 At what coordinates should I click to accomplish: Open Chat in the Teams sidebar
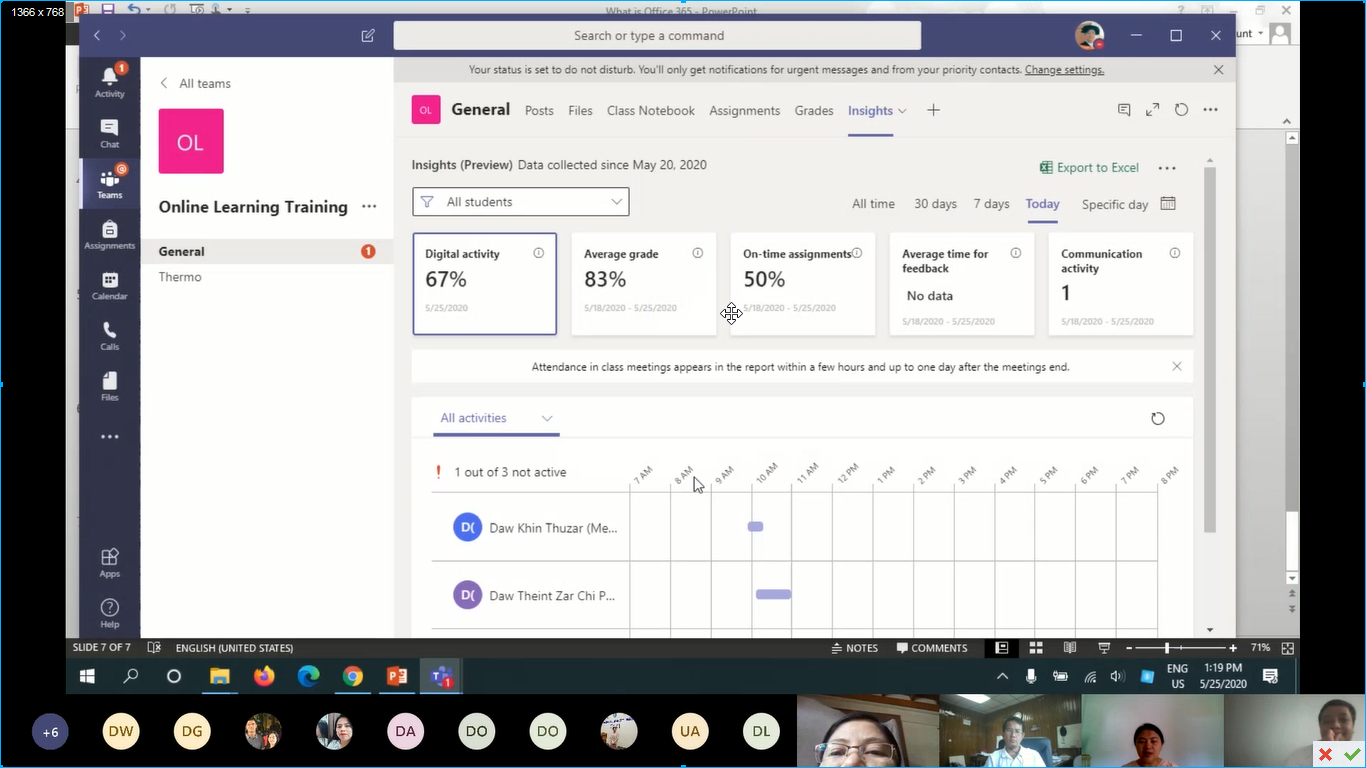tap(110, 134)
